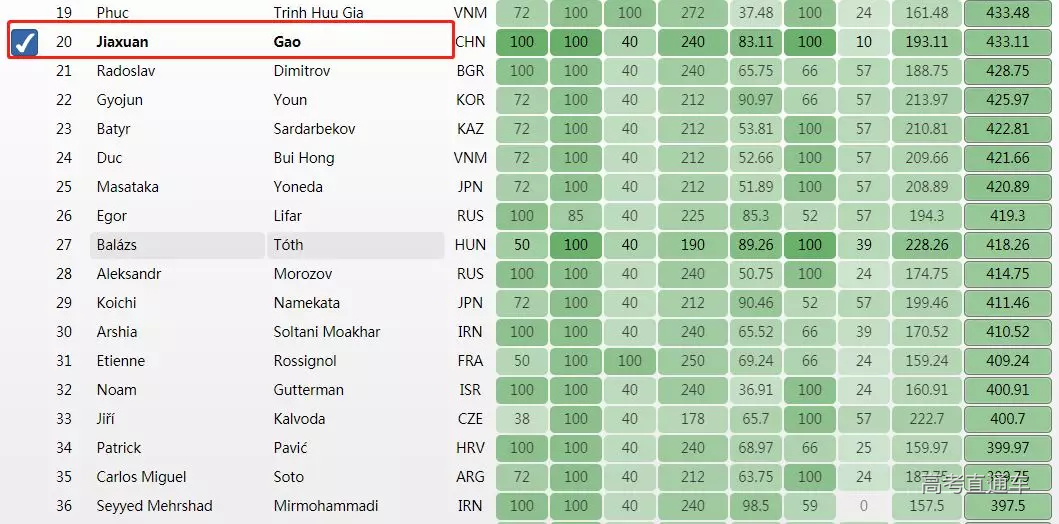
Task: Select the last name Morozov
Action: (x=303, y=274)
